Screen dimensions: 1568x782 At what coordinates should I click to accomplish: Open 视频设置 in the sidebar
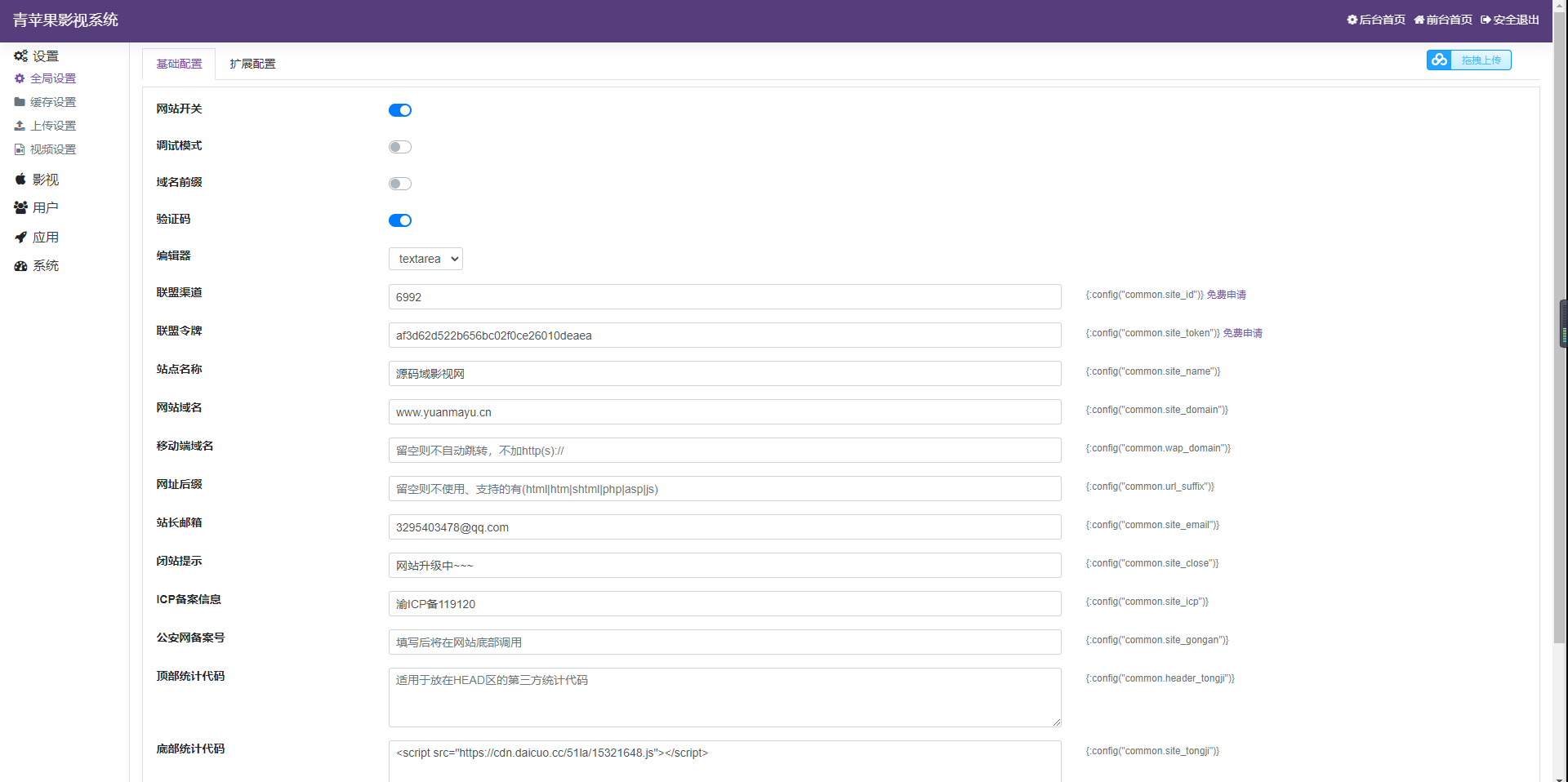pyautogui.click(x=53, y=149)
